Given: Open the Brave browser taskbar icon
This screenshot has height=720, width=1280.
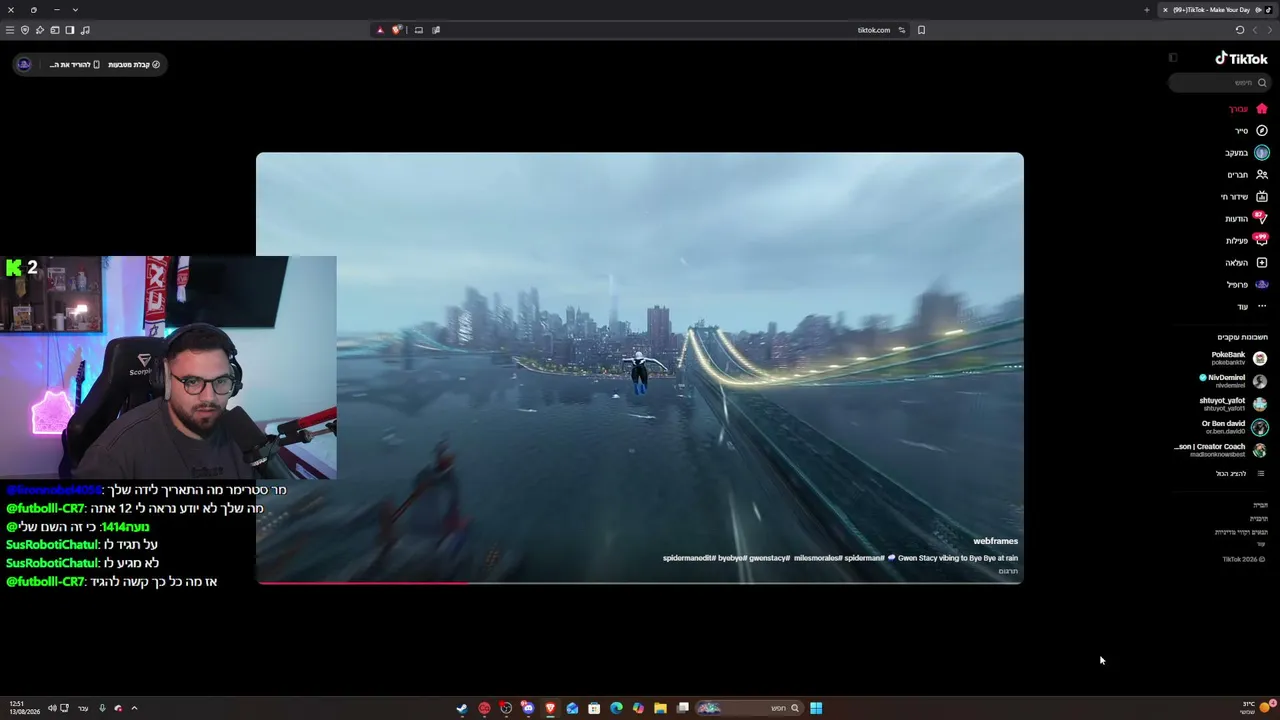Looking at the screenshot, I should [x=550, y=708].
